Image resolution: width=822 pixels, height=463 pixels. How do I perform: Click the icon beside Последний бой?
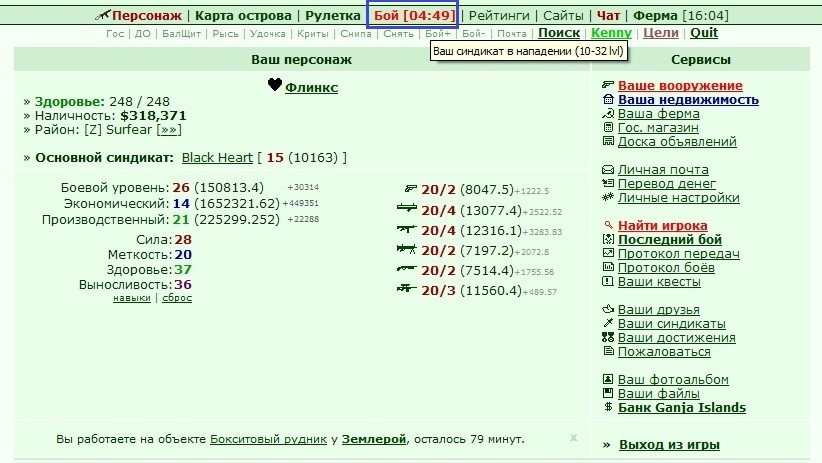[608, 239]
